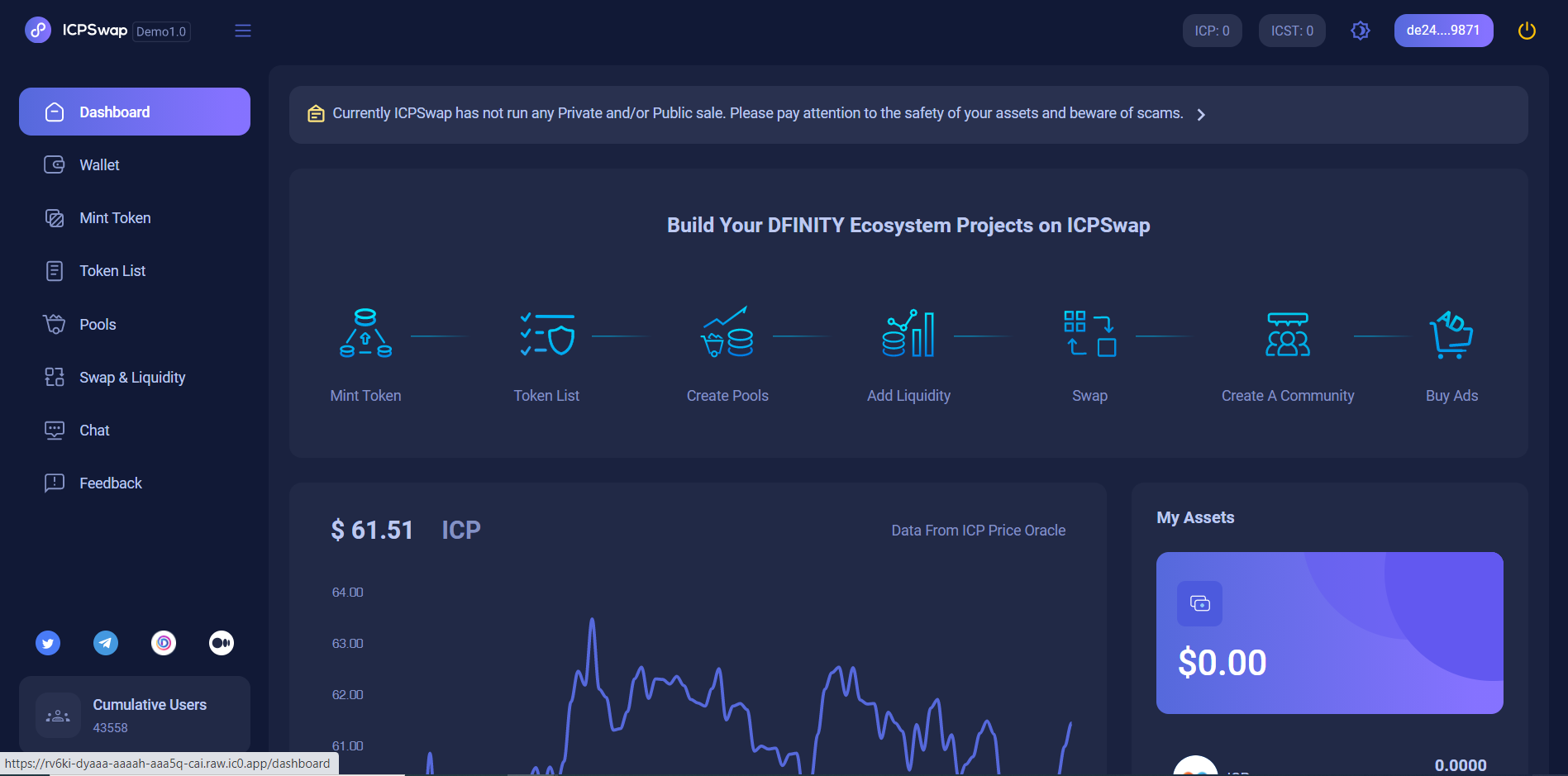Click the Add Liquidity step label
This screenshot has width=1568, height=776.
(908, 396)
